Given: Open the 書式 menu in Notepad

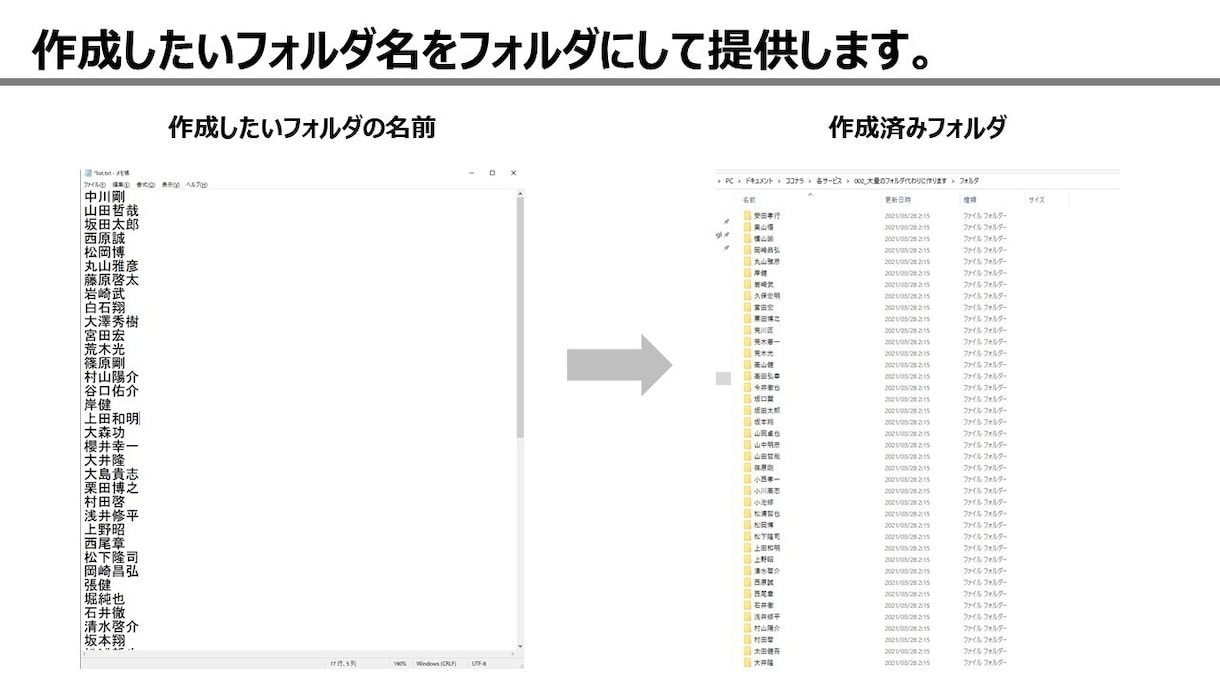Looking at the screenshot, I should click(x=146, y=185).
